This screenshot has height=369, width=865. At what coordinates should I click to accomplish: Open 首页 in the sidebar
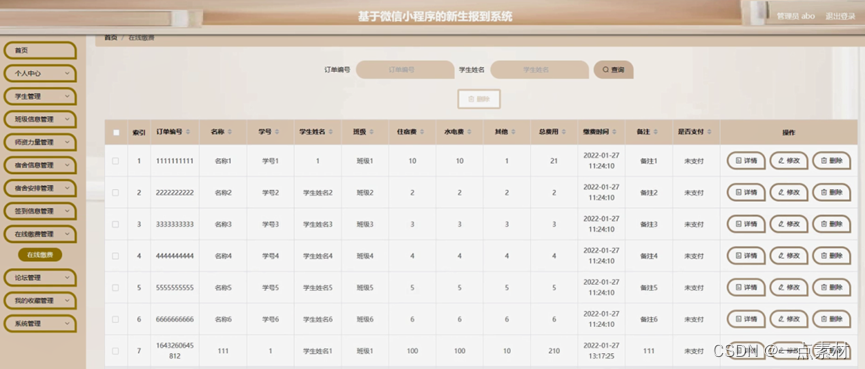click(40, 50)
